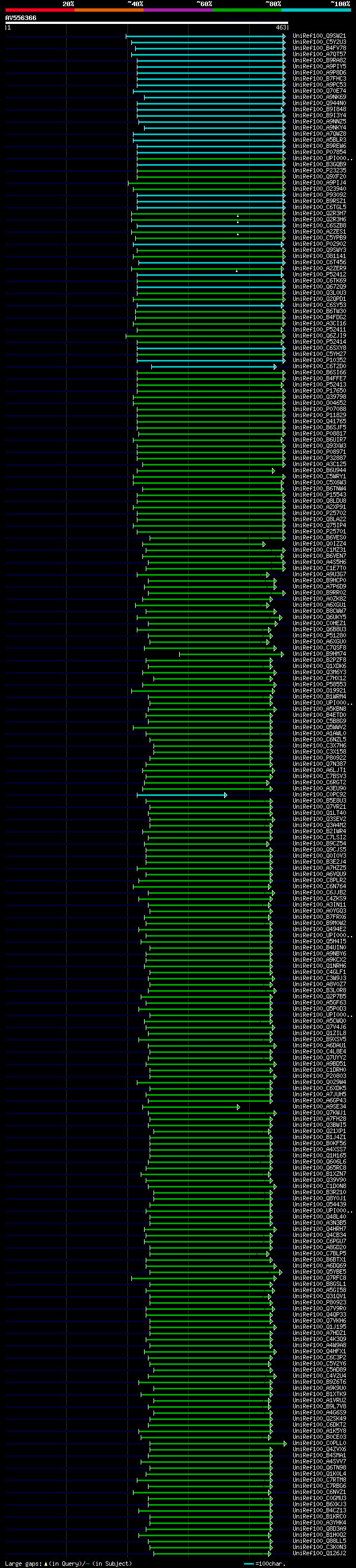This screenshot has width=356, height=1568.
Task: Click label UniRef100_B4CZ13
Action: tap(319, 1510)
